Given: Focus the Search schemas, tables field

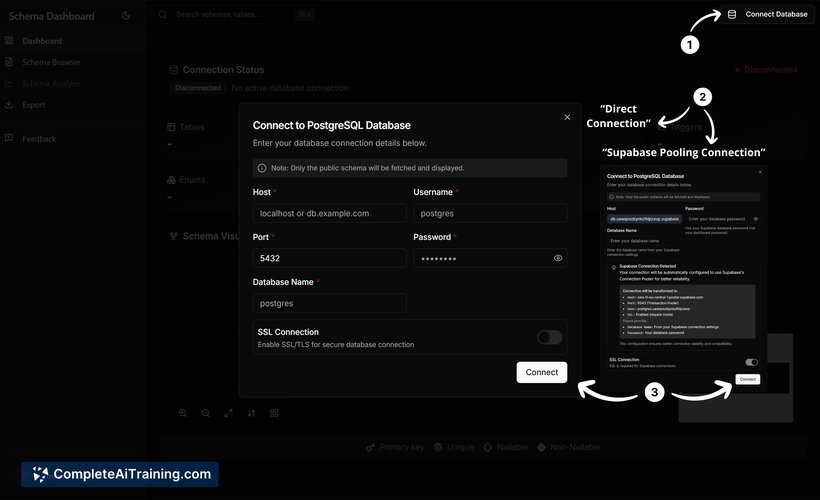Looking at the screenshot, I should pyautogui.click(x=233, y=15).
